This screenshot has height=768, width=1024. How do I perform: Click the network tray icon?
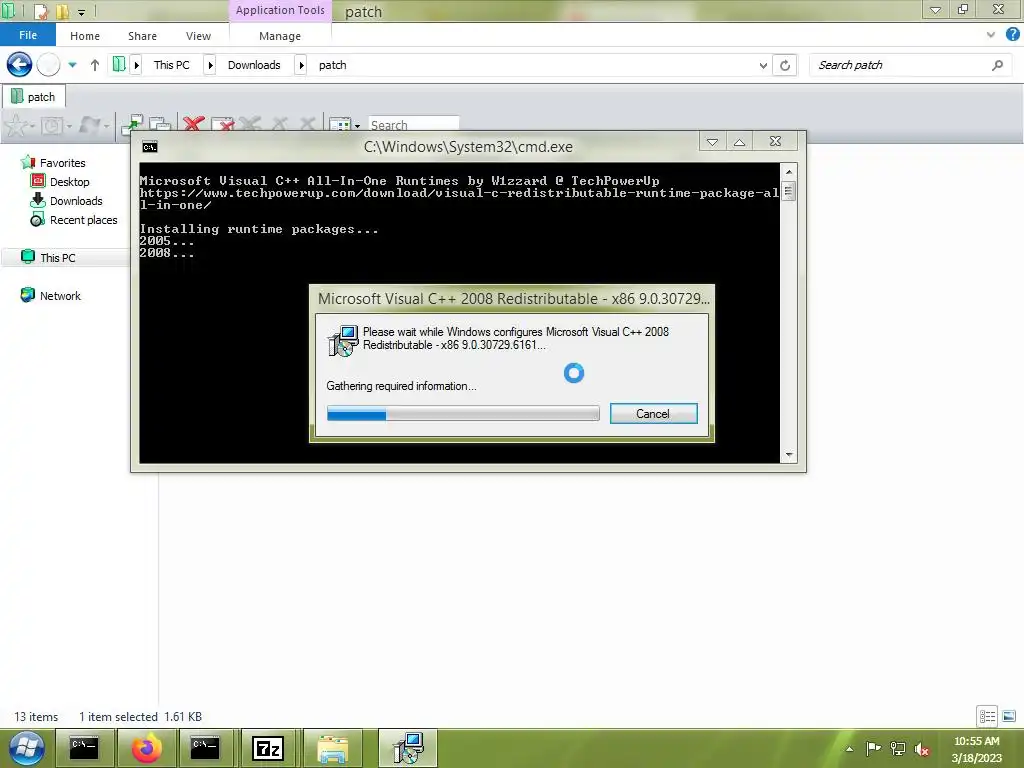[x=898, y=749]
